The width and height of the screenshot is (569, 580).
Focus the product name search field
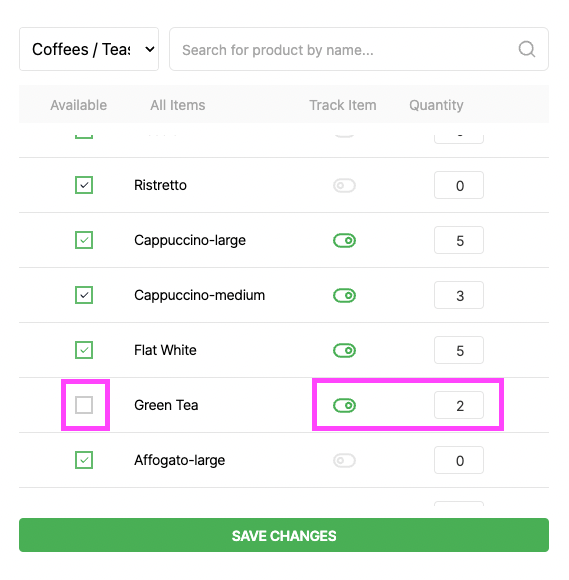(358, 49)
